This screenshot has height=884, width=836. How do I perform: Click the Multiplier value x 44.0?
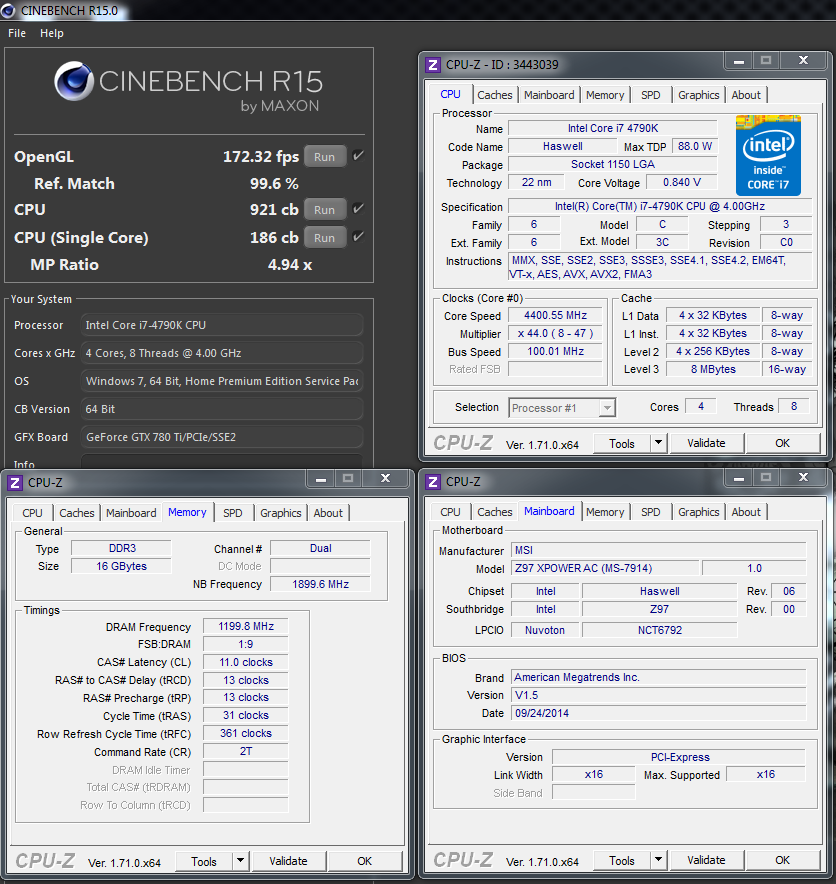[x=555, y=333]
